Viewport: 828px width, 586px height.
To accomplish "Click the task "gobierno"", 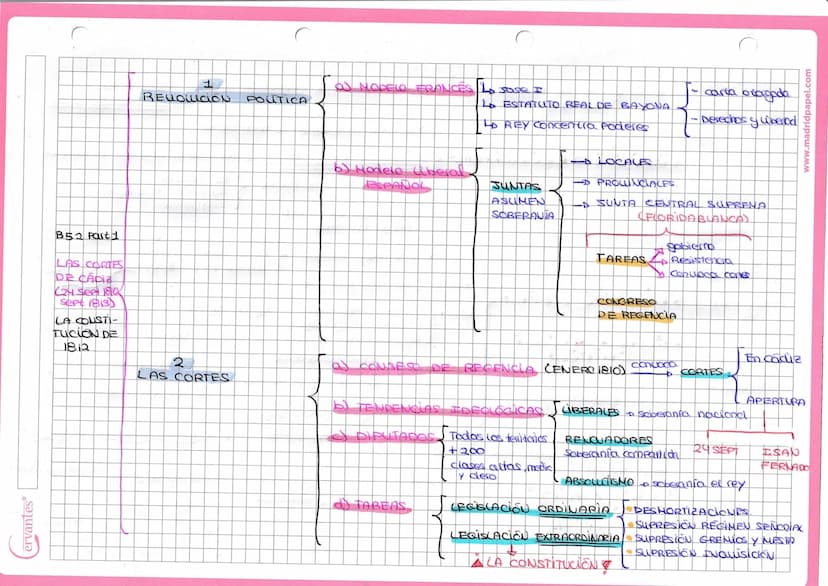I will [690, 246].
